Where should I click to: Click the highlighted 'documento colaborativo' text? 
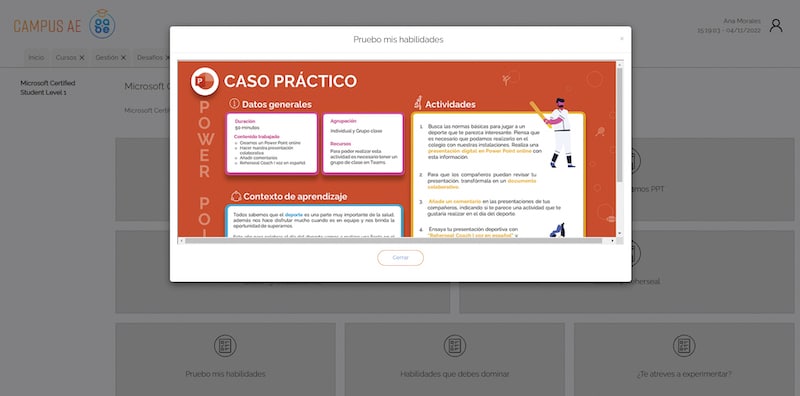tap(482, 184)
